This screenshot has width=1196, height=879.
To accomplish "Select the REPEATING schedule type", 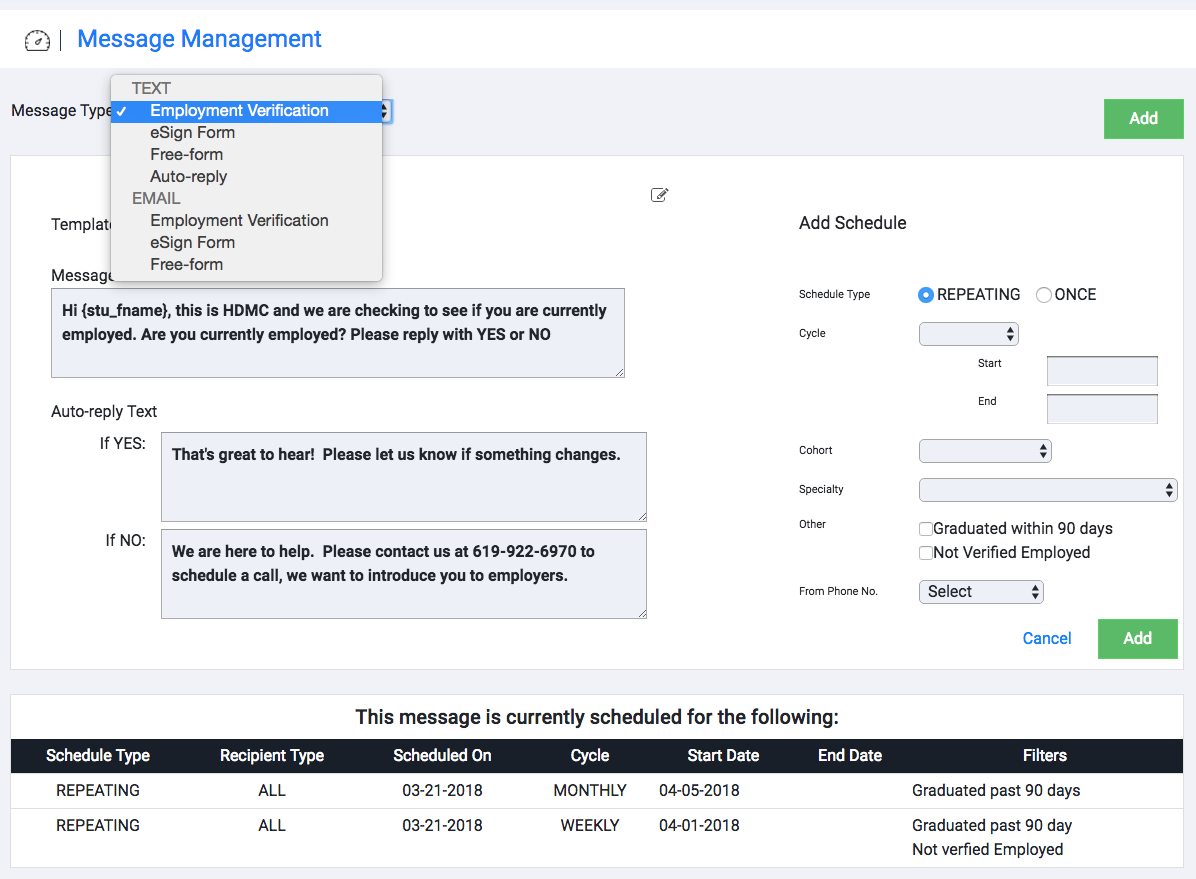I will tap(925, 295).
